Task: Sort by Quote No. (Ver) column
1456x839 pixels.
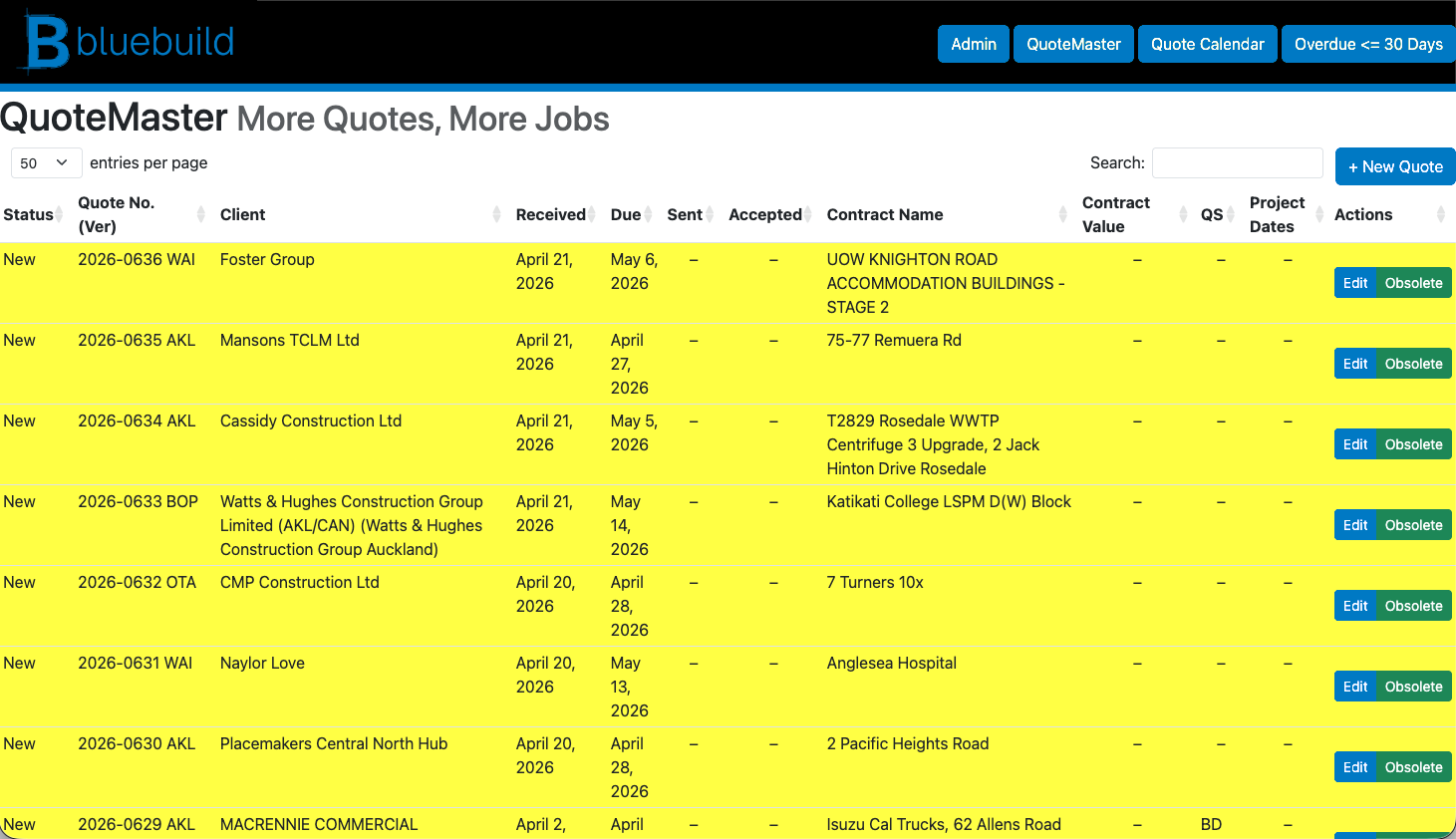Action: (x=140, y=214)
